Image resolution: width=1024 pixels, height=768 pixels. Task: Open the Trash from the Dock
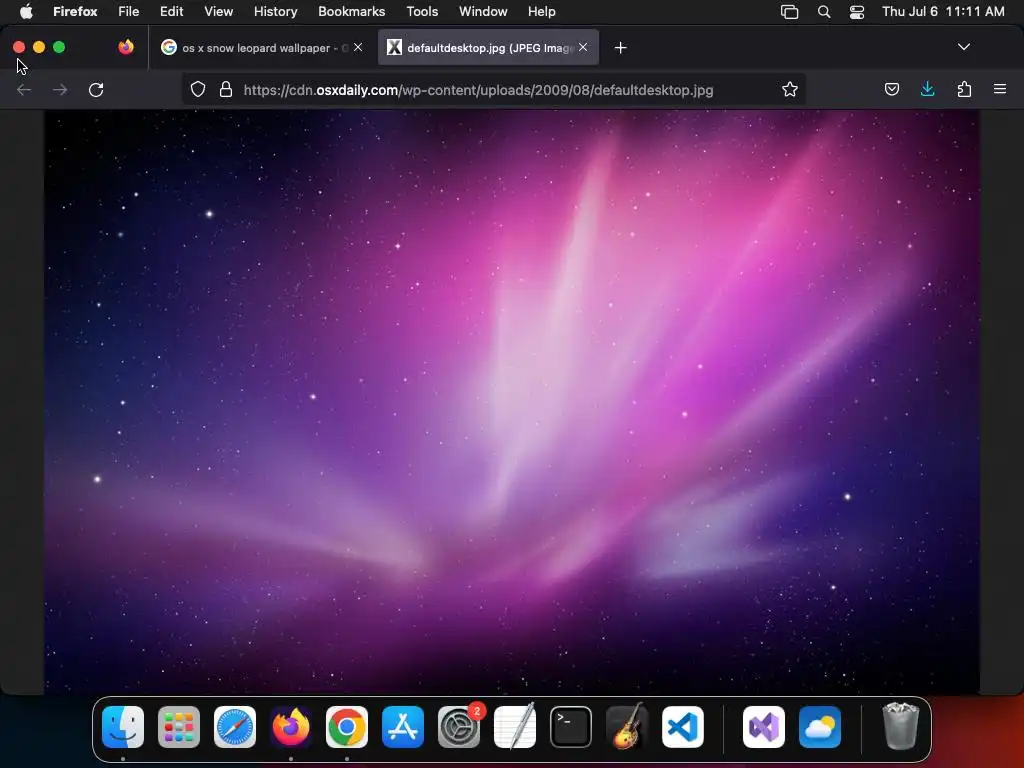pos(901,726)
